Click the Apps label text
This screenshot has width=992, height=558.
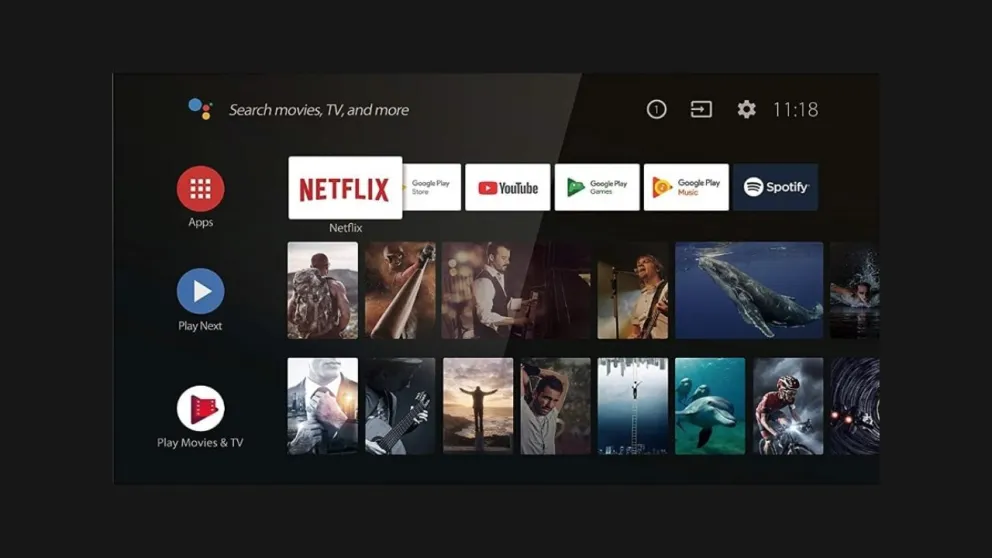pos(201,222)
